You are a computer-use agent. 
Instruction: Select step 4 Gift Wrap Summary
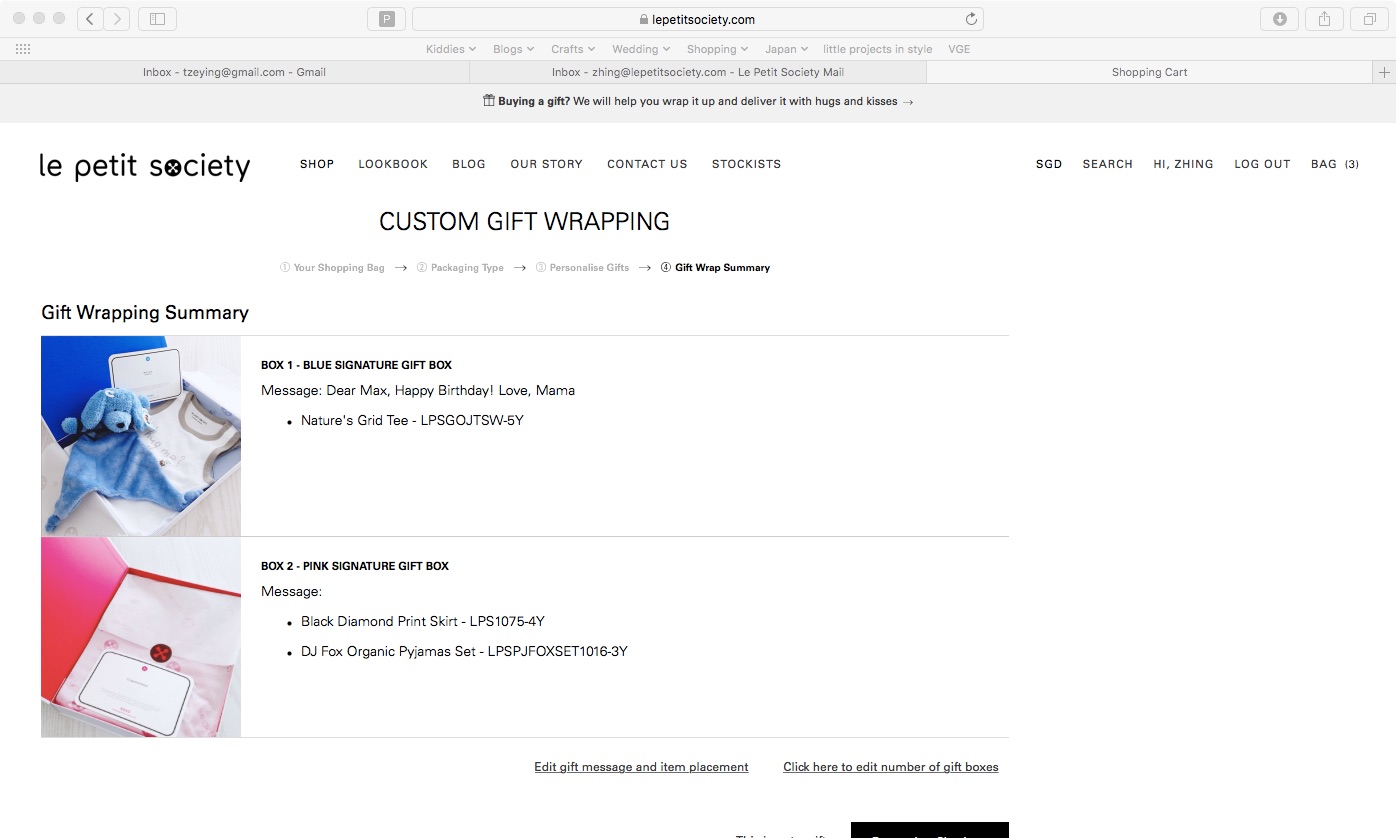715,268
